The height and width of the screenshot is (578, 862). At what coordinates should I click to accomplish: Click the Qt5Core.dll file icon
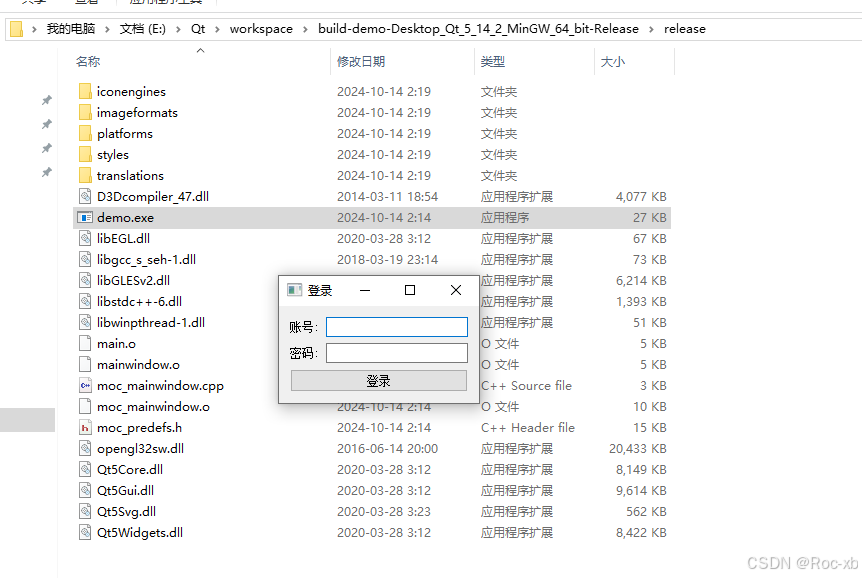tap(85, 469)
